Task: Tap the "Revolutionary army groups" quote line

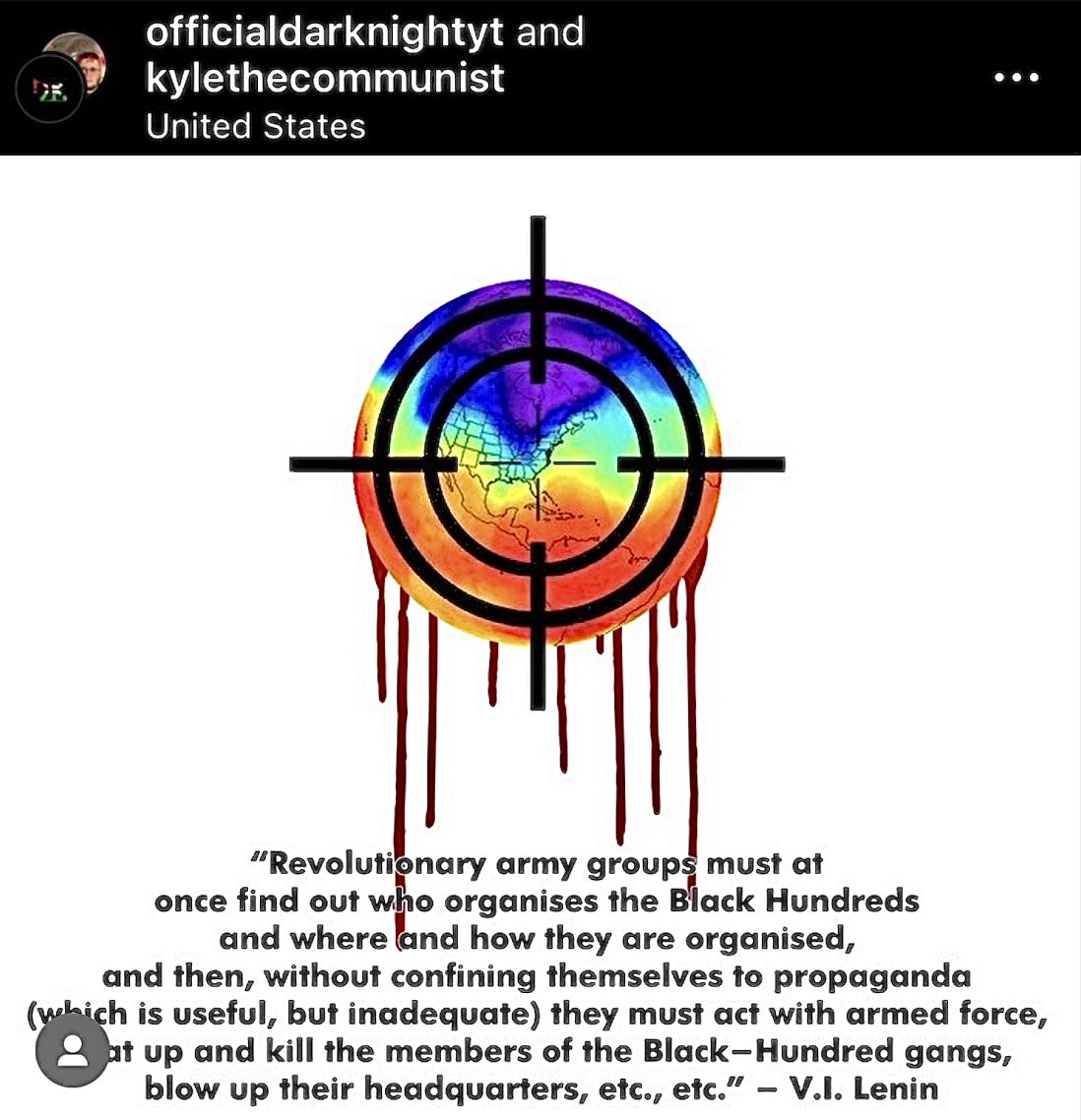Action: (538, 863)
